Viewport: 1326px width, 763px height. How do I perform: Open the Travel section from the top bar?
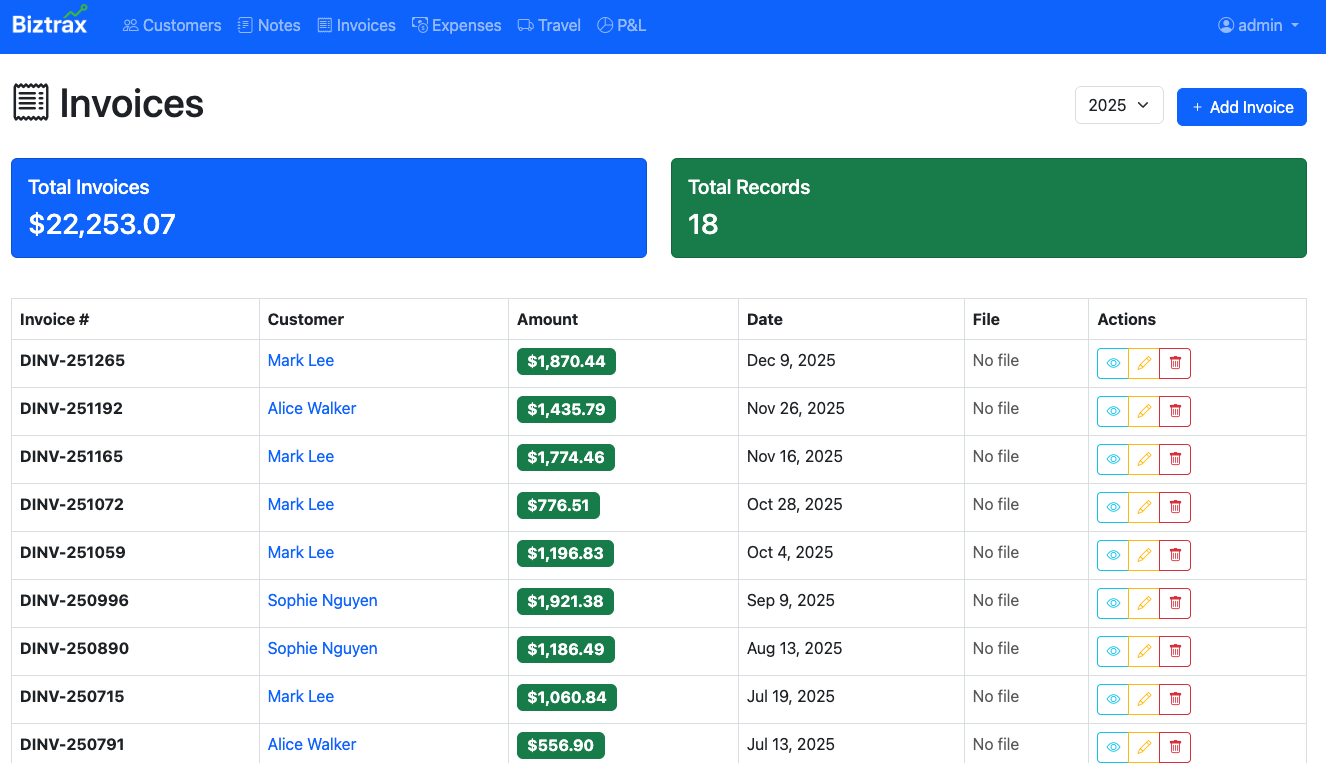click(x=548, y=25)
